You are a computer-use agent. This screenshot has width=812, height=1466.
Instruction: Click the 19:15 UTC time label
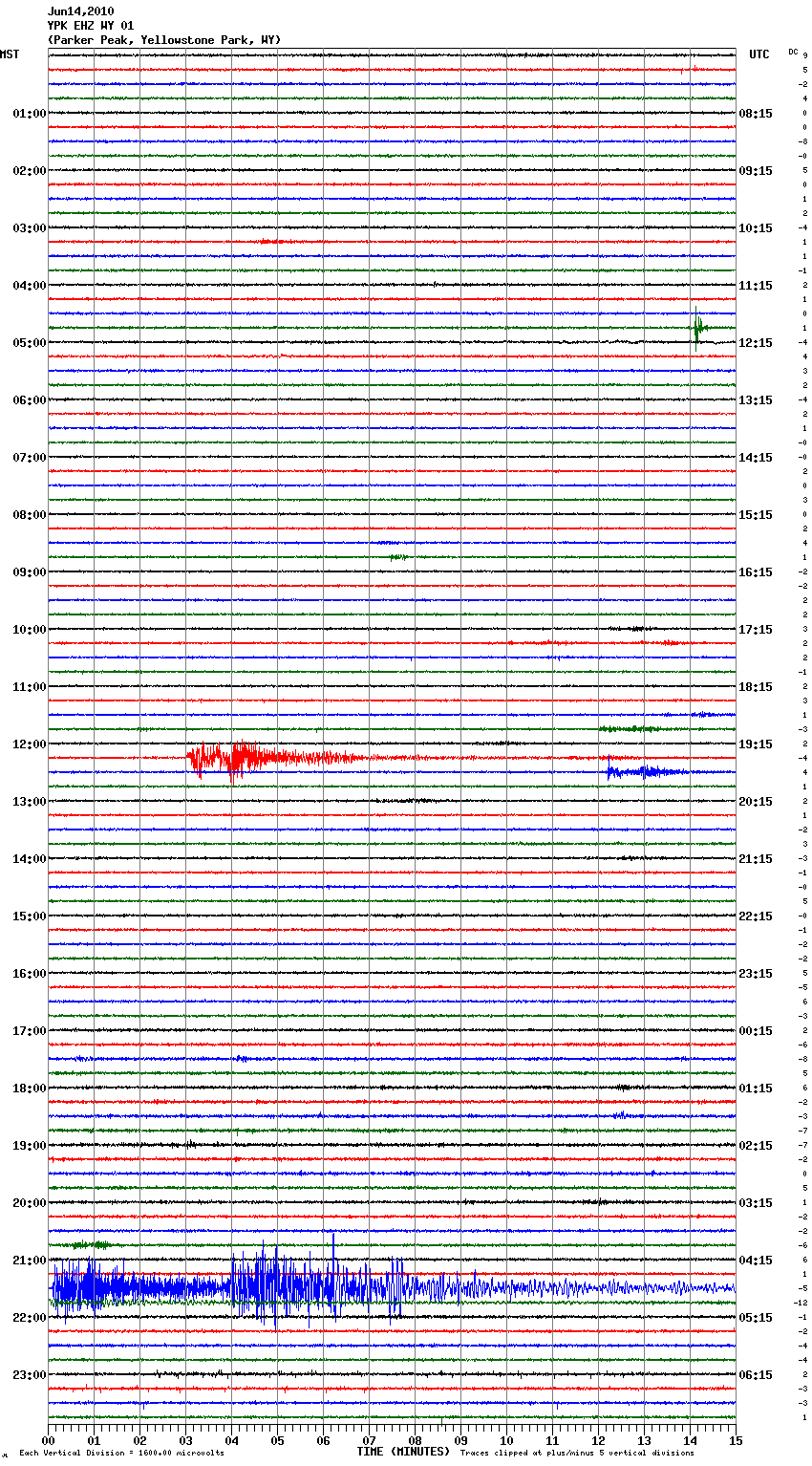pyautogui.click(x=756, y=744)
